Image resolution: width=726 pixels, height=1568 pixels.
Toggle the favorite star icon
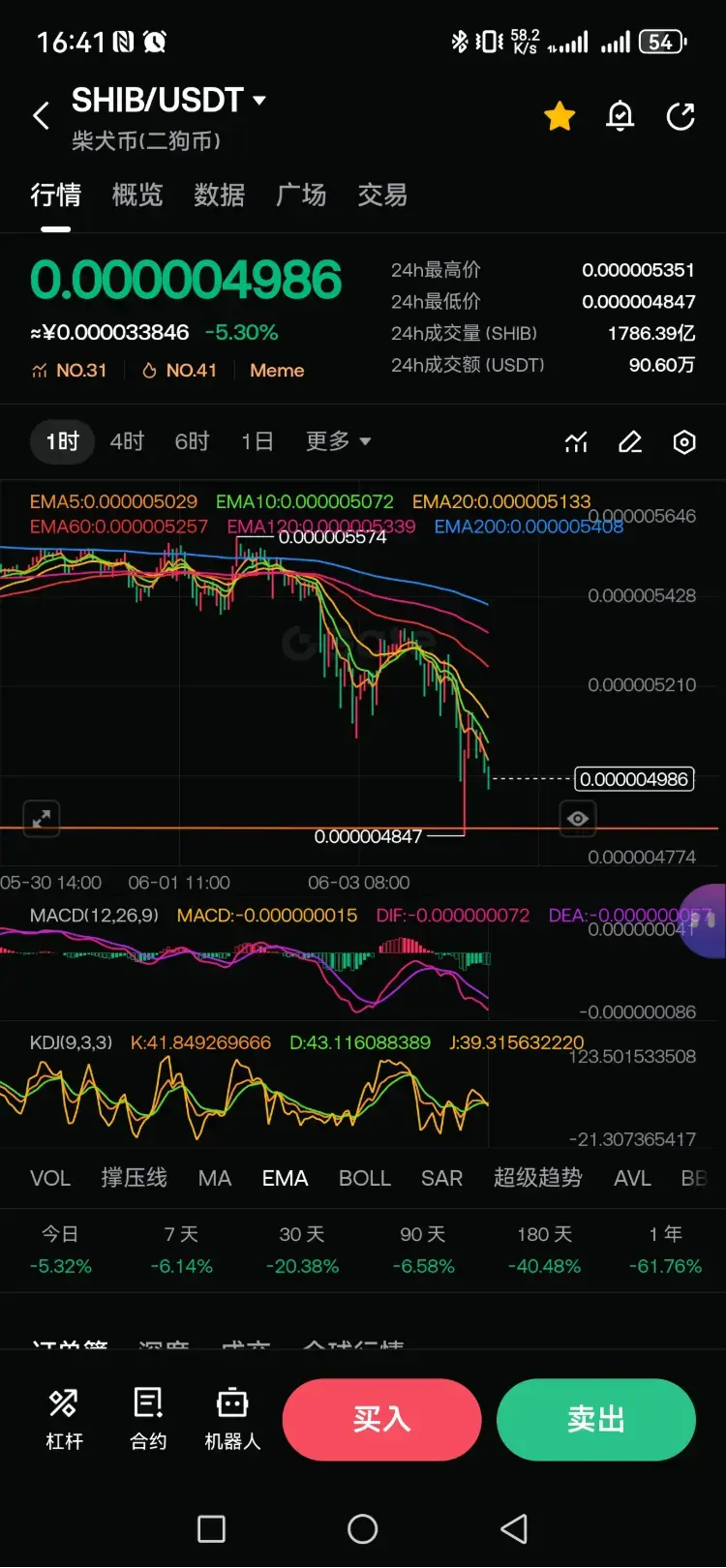(x=560, y=117)
